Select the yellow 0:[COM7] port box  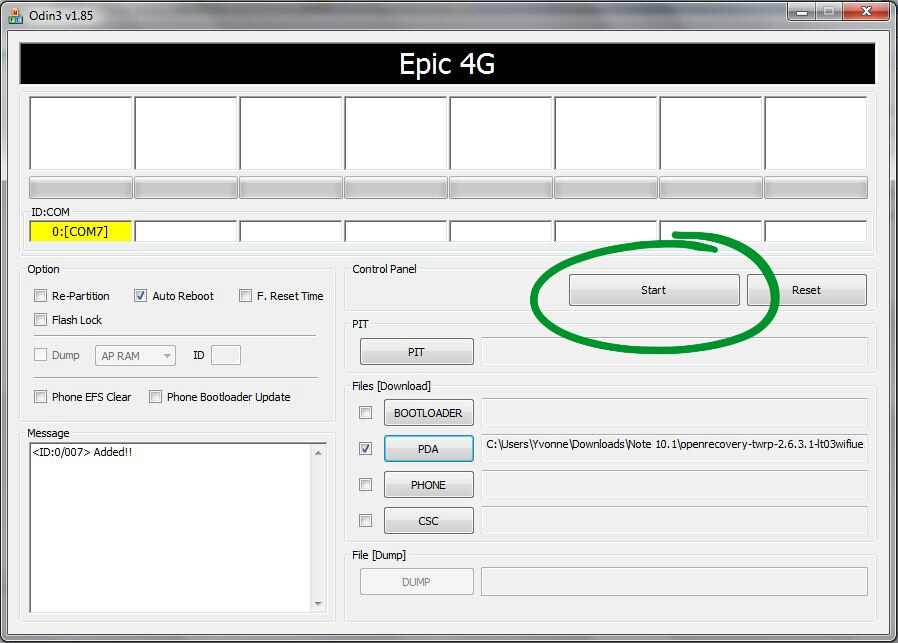point(80,231)
